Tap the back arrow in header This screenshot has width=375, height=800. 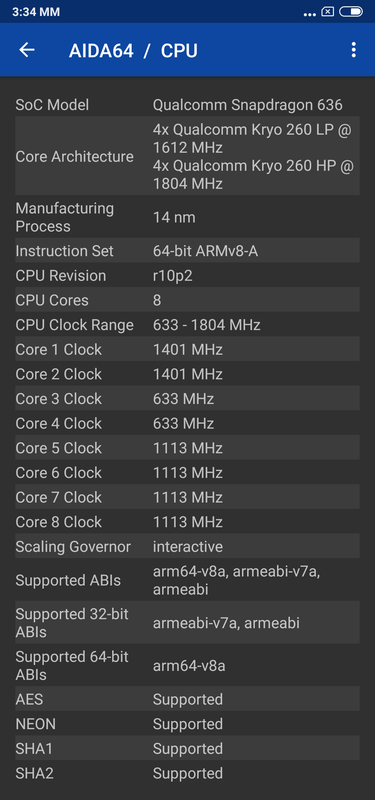click(27, 49)
